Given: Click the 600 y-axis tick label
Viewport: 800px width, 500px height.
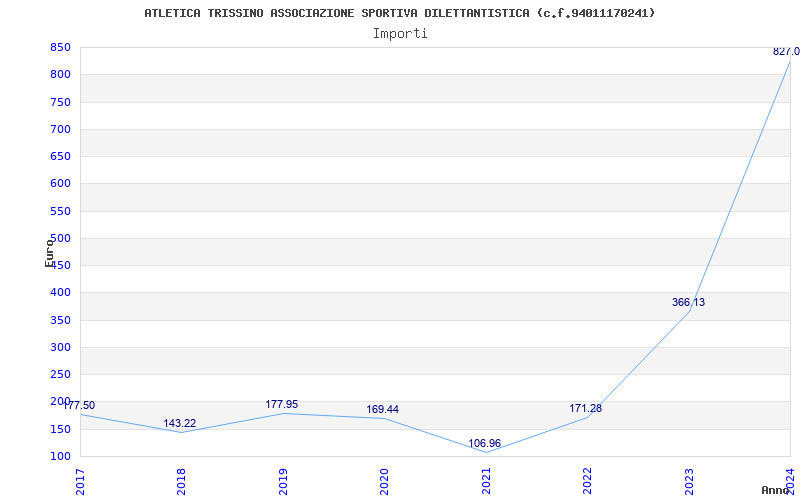Looking at the screenshot, I should point(60,184).
